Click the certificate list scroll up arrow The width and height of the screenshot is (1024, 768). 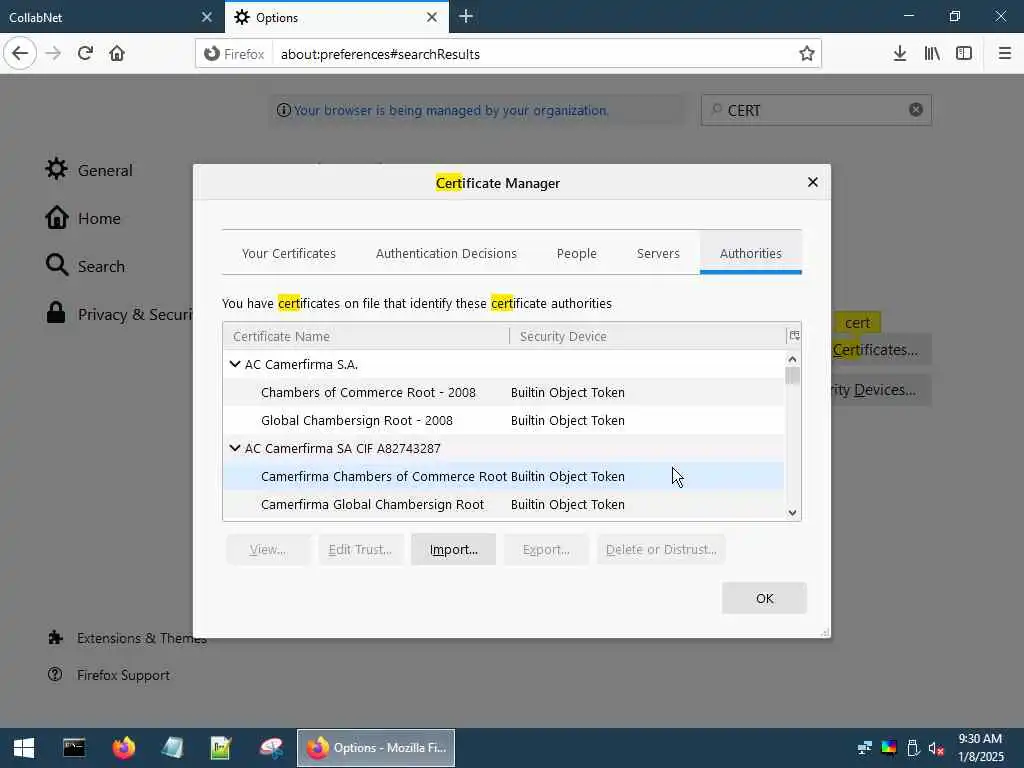(792, 359)
